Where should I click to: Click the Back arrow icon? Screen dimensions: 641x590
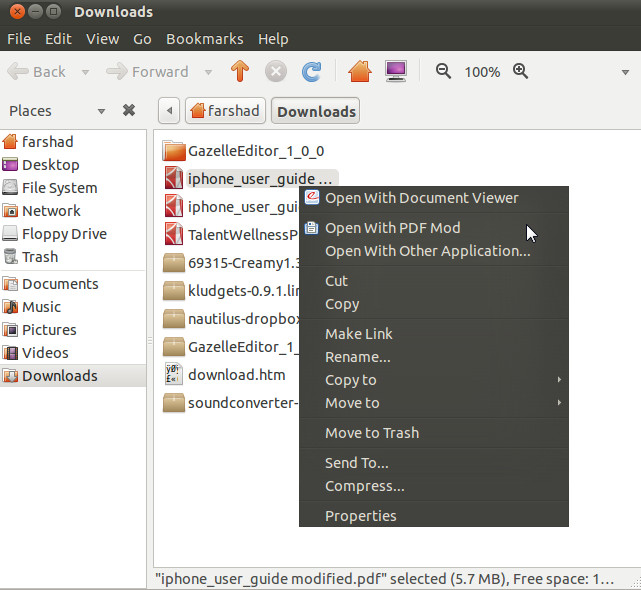(x=18, y=72)
